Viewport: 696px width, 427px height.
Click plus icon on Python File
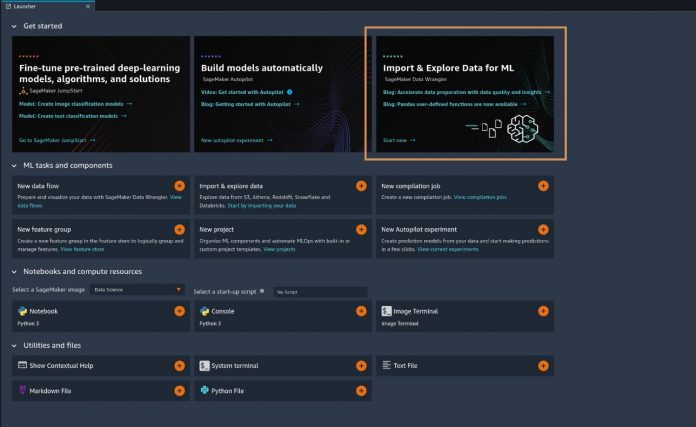(361, 391)
